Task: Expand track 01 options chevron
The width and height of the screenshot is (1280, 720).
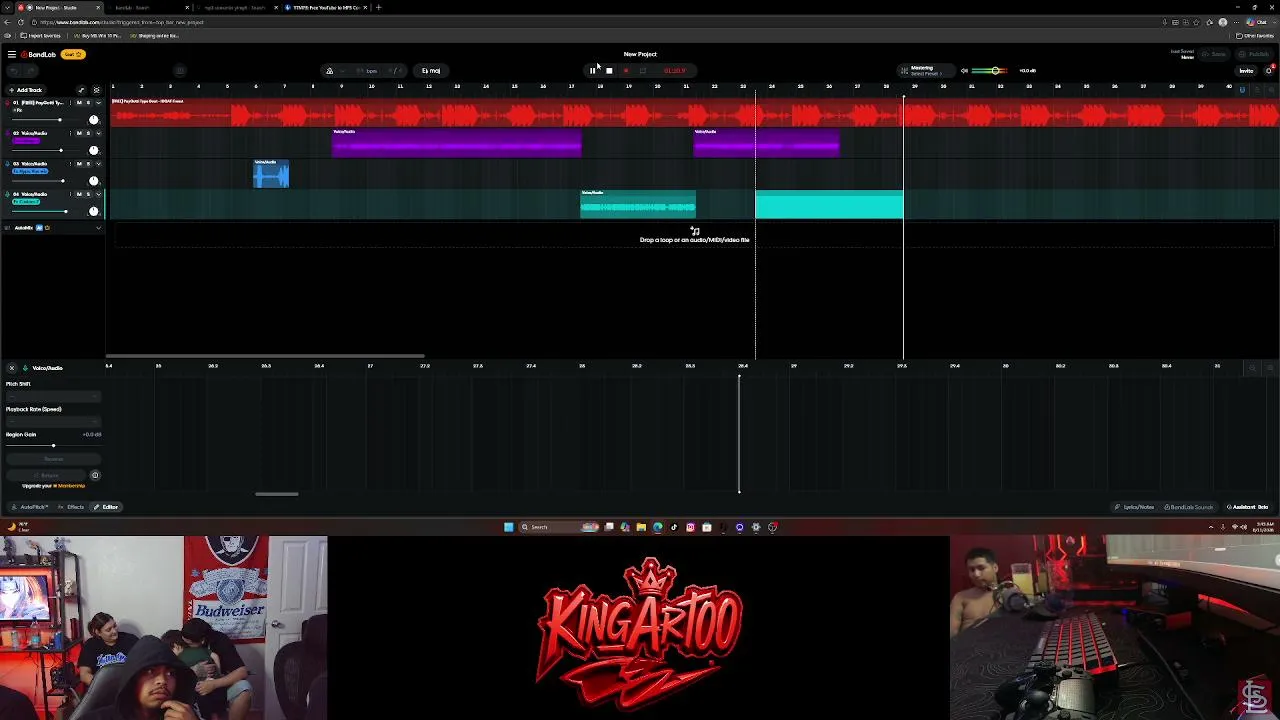Action: pyautogui.click(x=98, y=103)
